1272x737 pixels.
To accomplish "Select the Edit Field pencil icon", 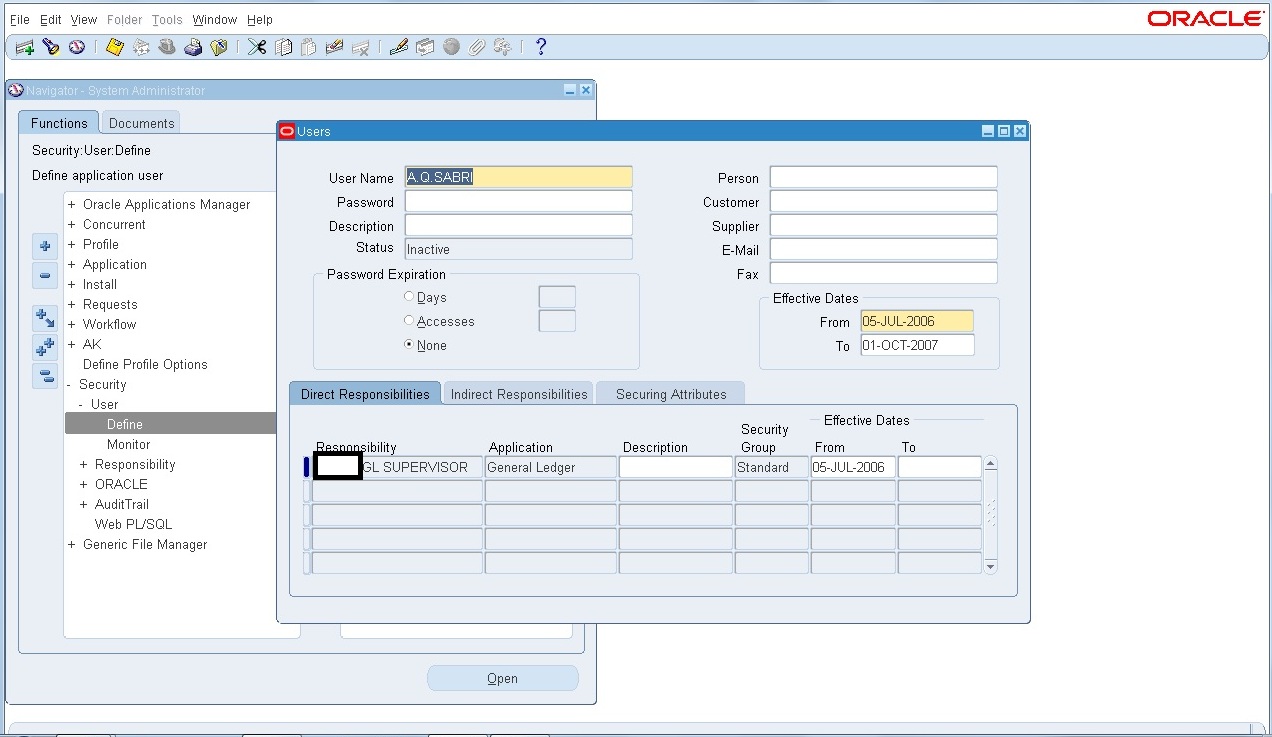I will [x=398, y=46].
